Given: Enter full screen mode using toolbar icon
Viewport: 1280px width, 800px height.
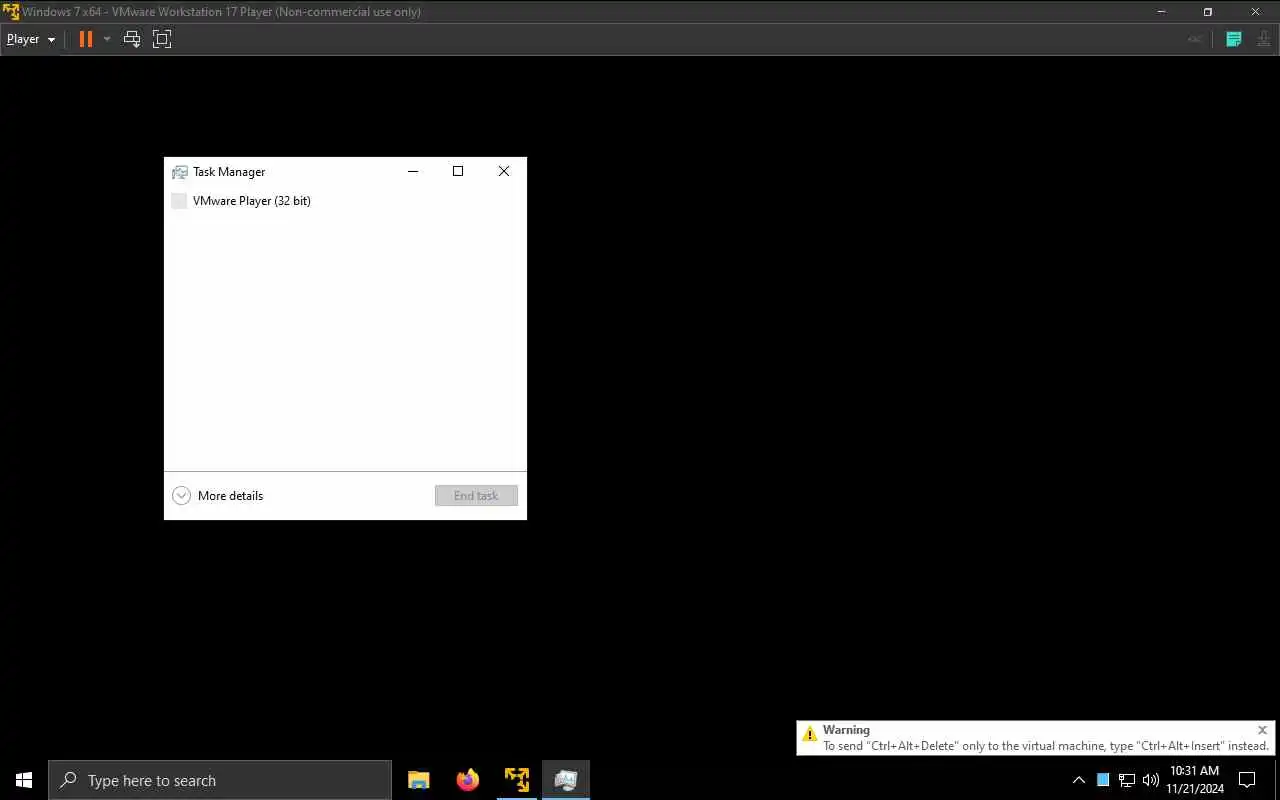Looking at the screenshot, I should point(162,39).
